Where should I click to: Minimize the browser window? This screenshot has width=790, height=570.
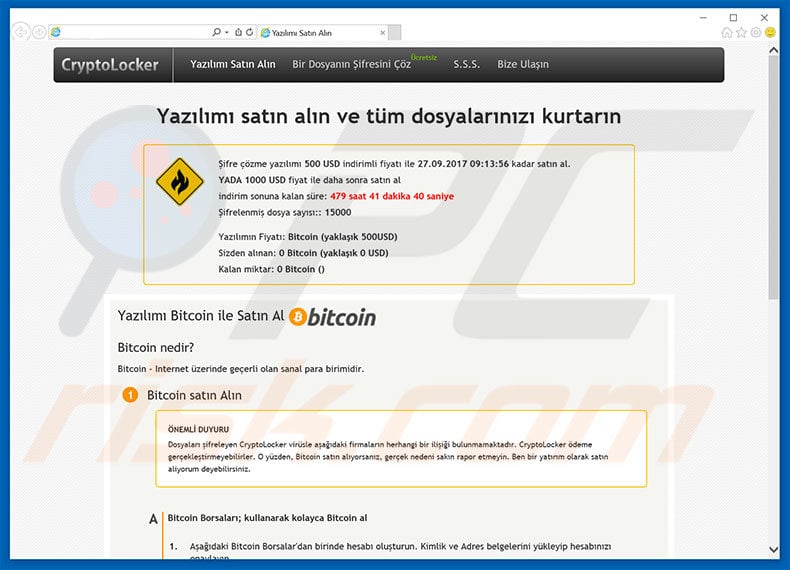coord(703,18)
